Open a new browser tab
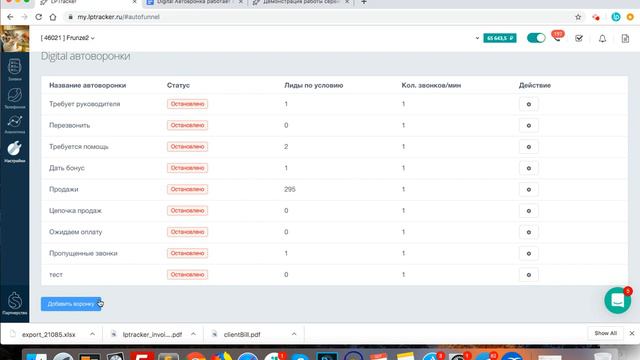Viewport: 640px width, 360px height. click(x=364, y=2)
